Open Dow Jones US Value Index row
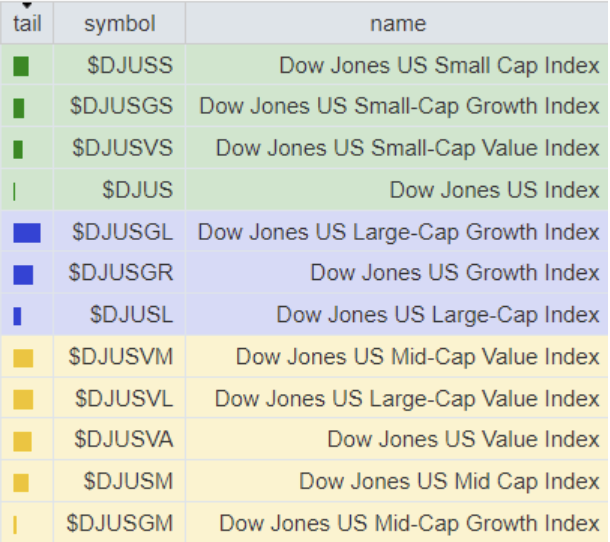The image size is (610, 542). (x=463, y=440)
